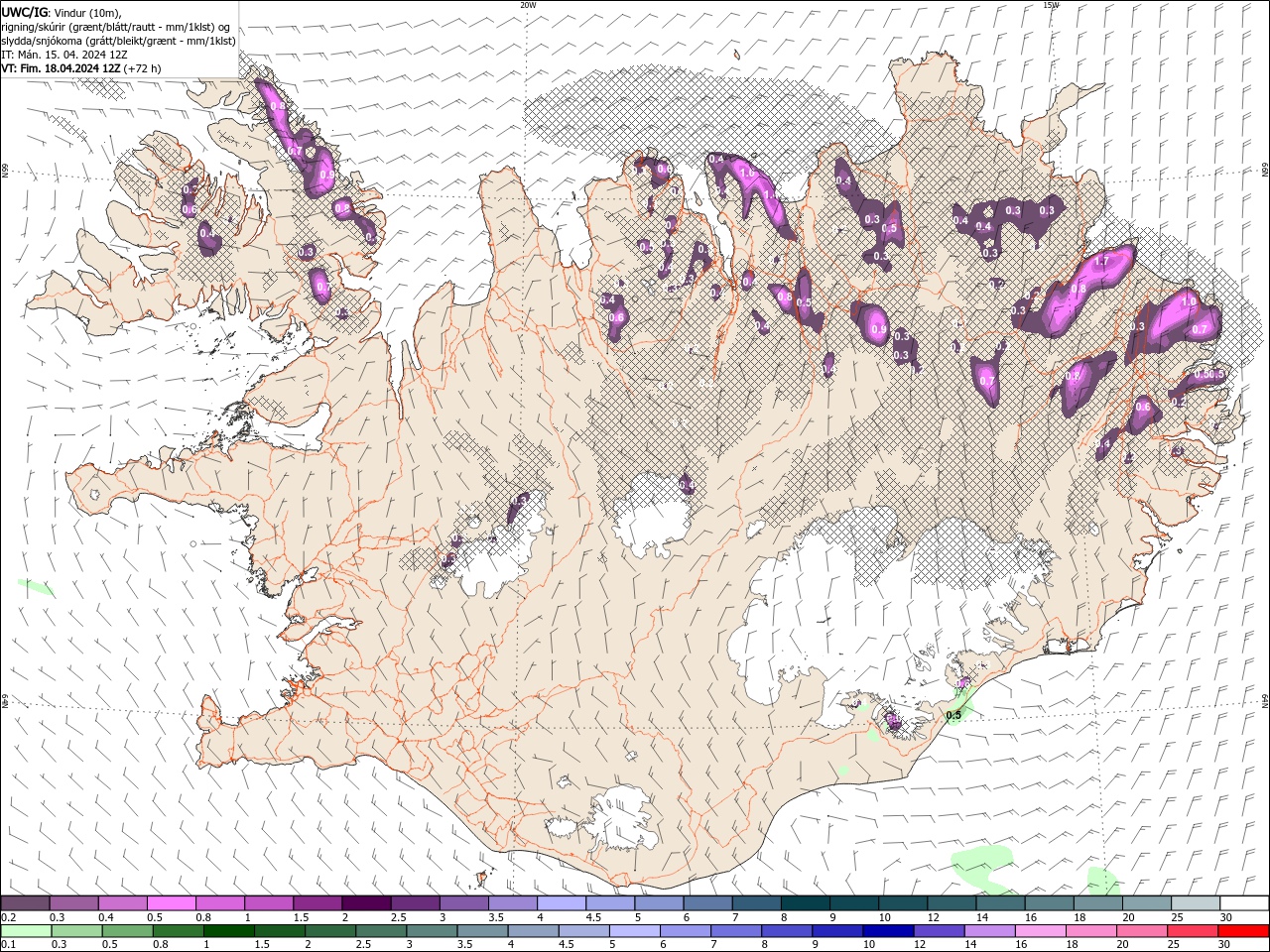Click the '1.7' snowfall value on the map
Screen dimensions: 1270x952
(x=1101, y=261)
